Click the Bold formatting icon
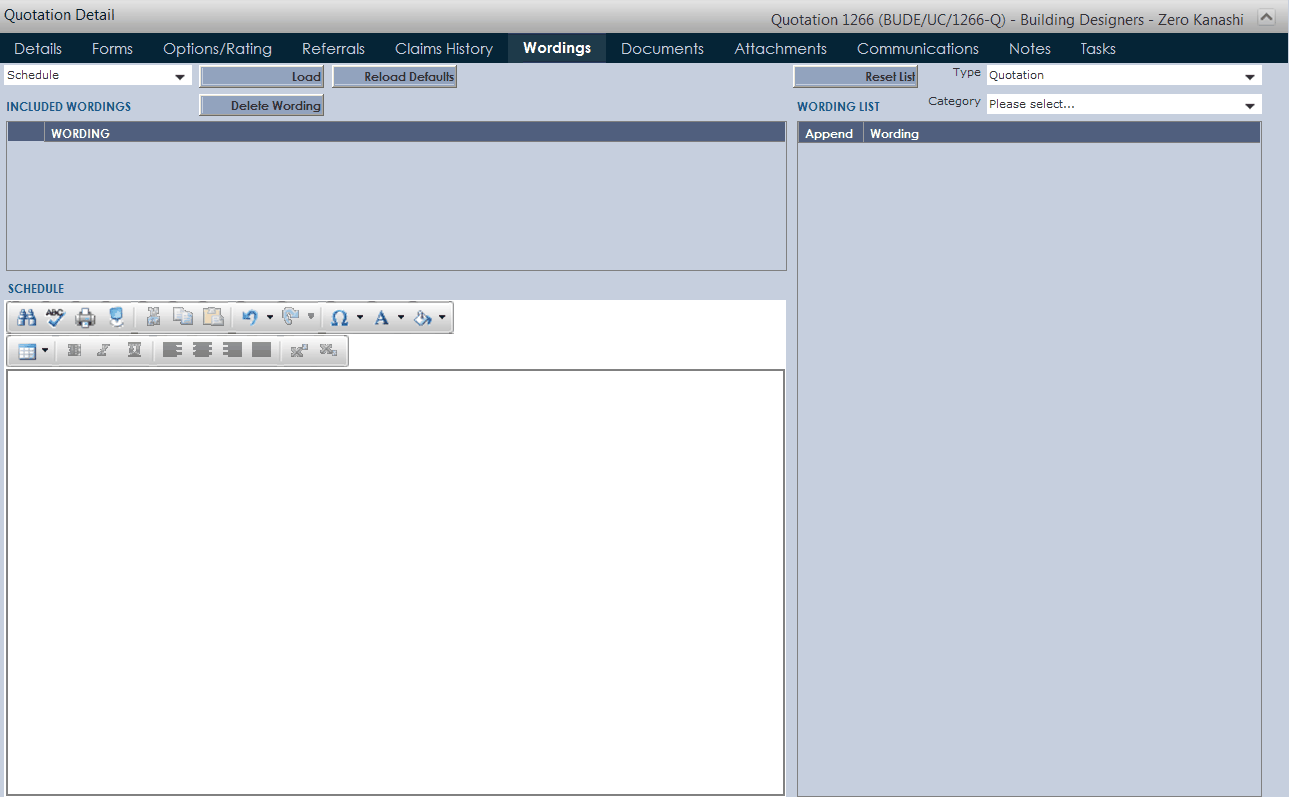Viewport: 1289px width, 797px height. pos(74,351)
